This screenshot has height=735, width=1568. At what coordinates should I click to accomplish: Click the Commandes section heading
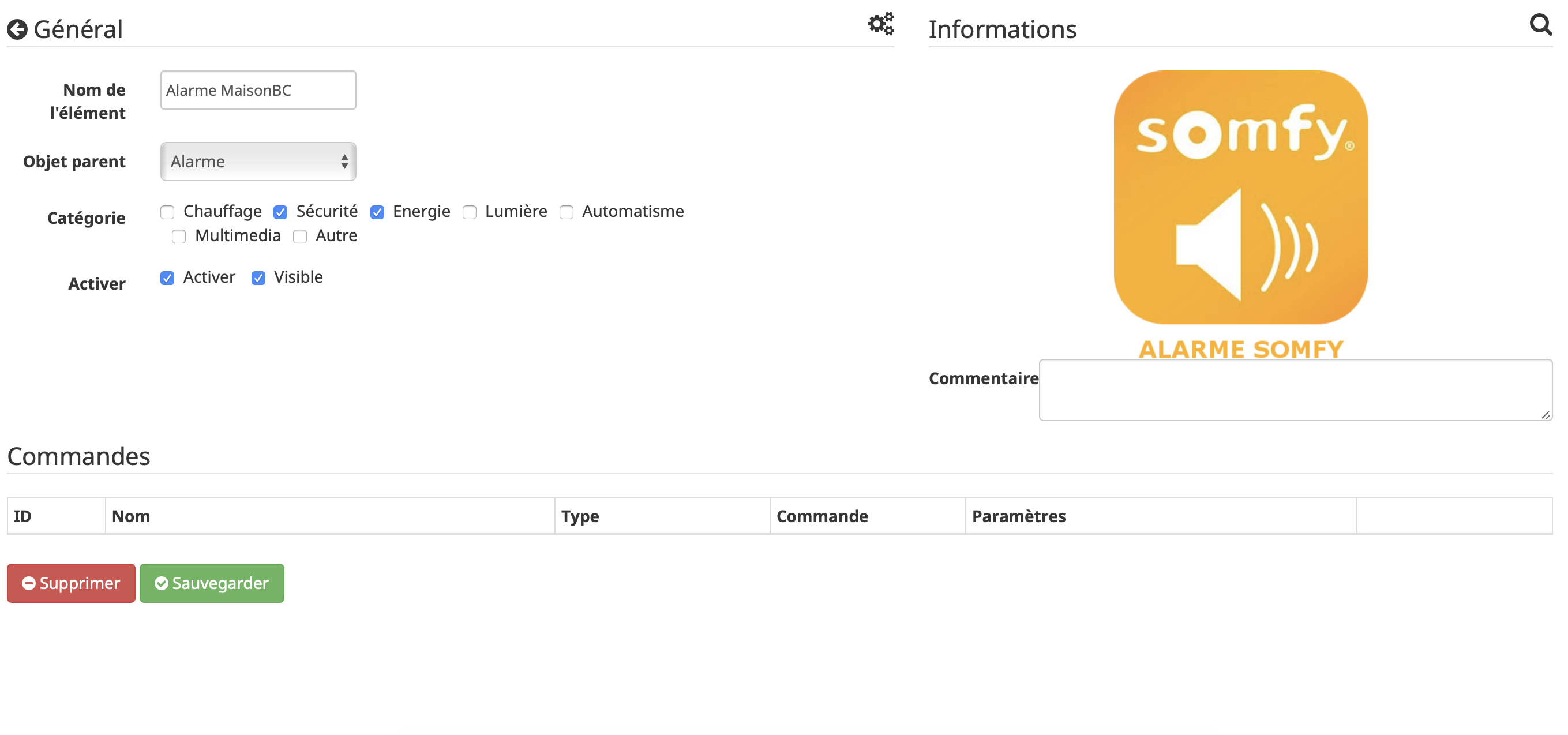78,456
